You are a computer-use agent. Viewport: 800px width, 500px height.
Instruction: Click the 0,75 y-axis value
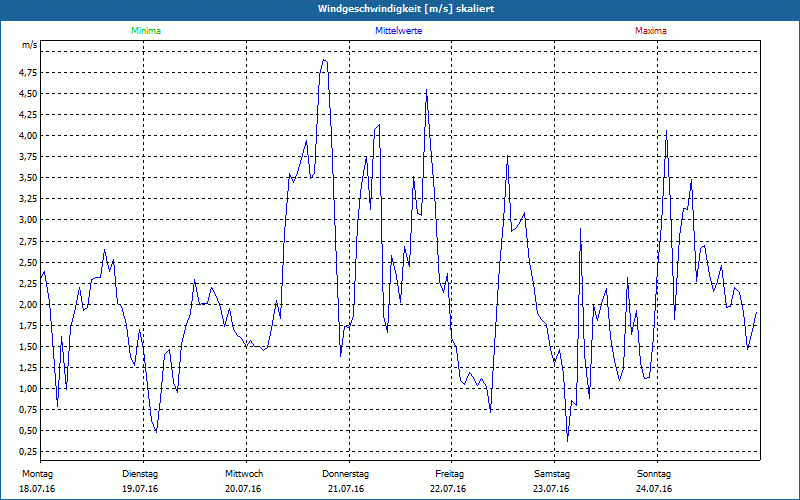tap(28, 410)
